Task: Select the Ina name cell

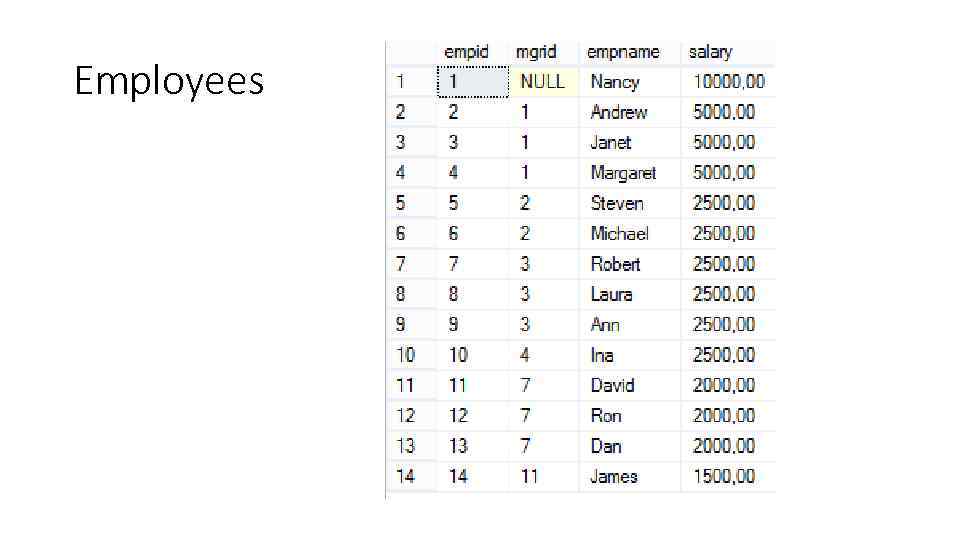Action: pyautogui.click(x=602, y=355)
